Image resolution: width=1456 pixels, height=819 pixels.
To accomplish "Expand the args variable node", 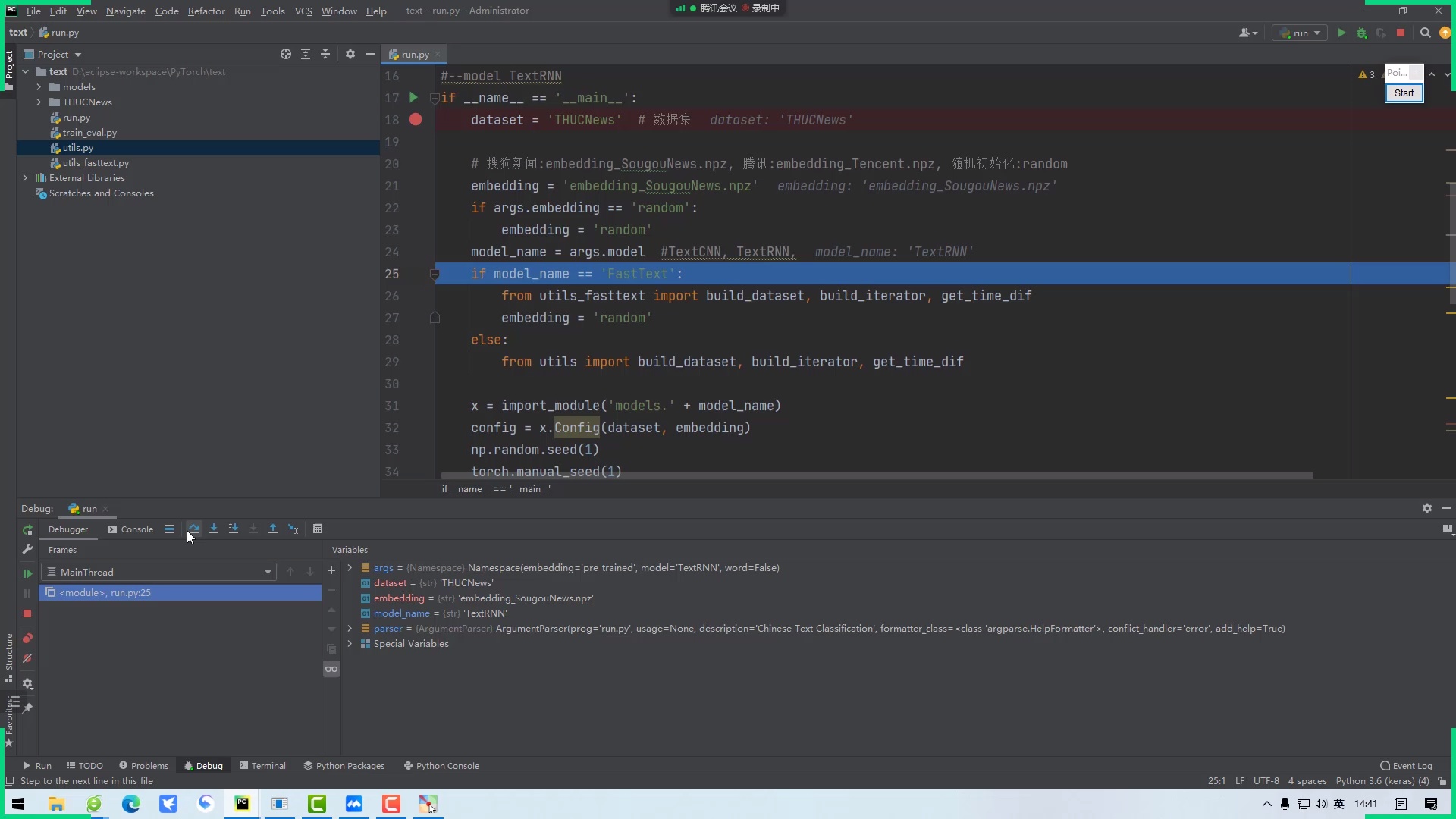I will 350,568.
